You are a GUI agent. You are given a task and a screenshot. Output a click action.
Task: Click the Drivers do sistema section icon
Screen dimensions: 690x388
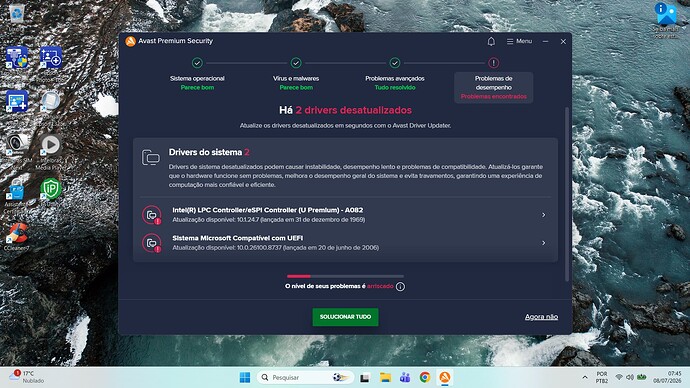[151, 157]
